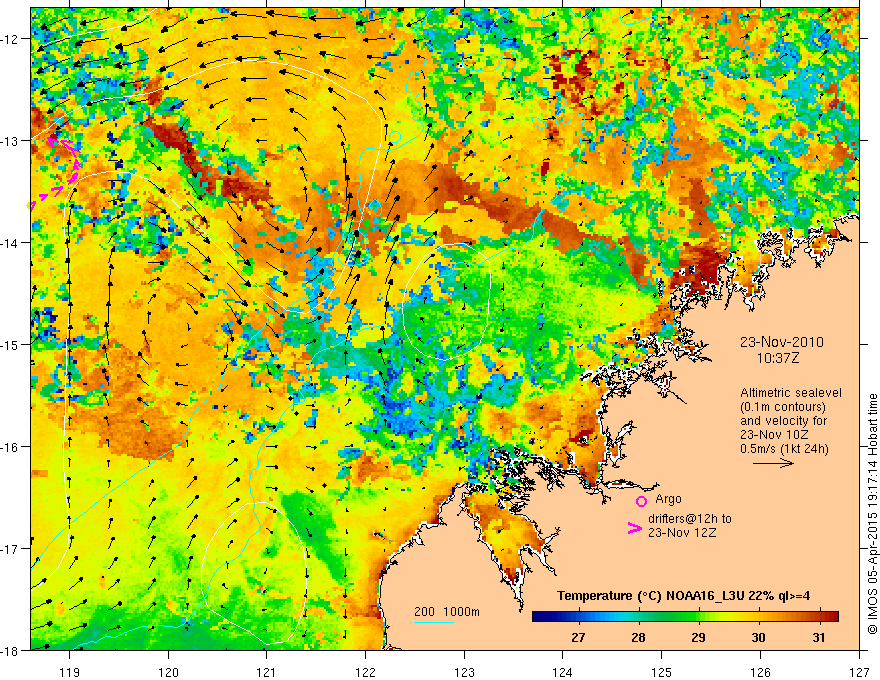Click the temperature color bar near 27
Screen dimensions: 880x680
(x=578, y=616)
